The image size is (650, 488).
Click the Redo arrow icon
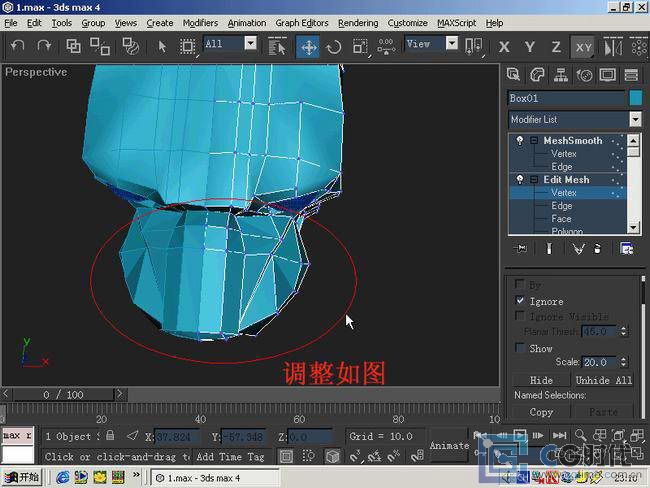point(44,46)
